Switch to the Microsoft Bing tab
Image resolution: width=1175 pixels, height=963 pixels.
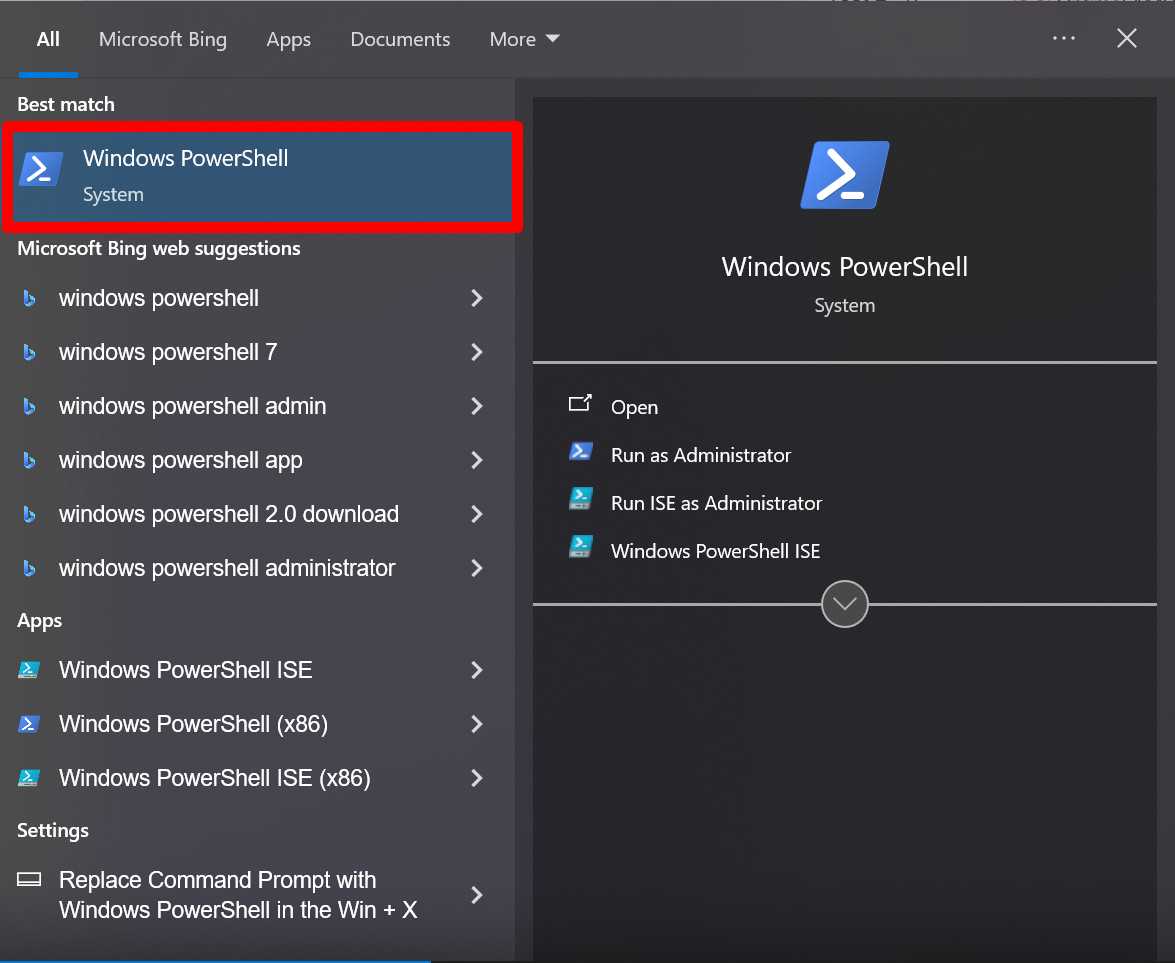(x=163, y=39)
